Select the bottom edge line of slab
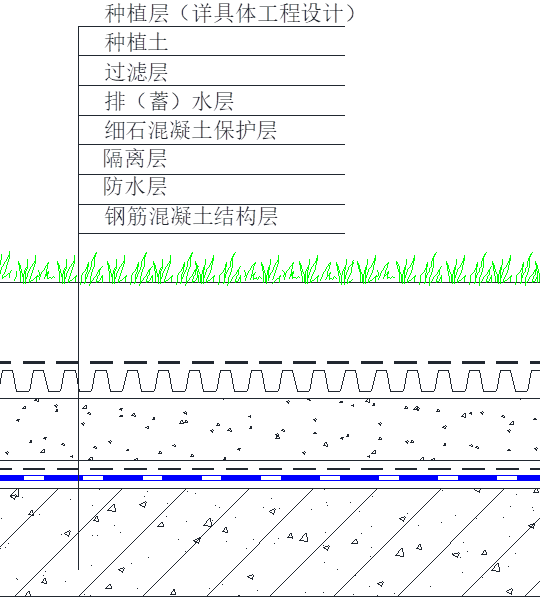The width and height of the screenshot is (541, 599). tap(270, 596)
